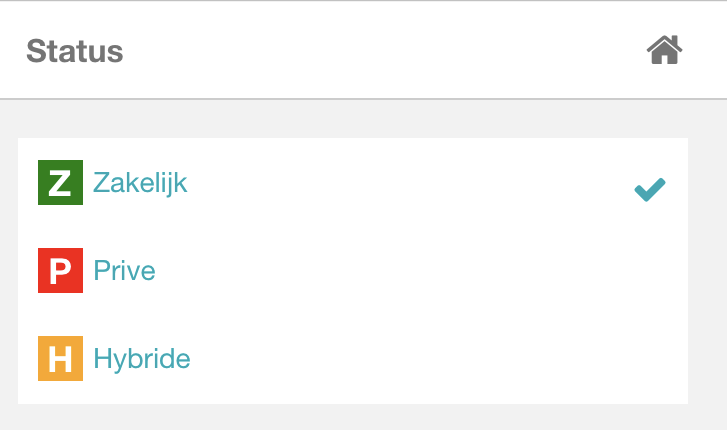
Task: Switch status to Prive using its text
Action: (124, 270)
